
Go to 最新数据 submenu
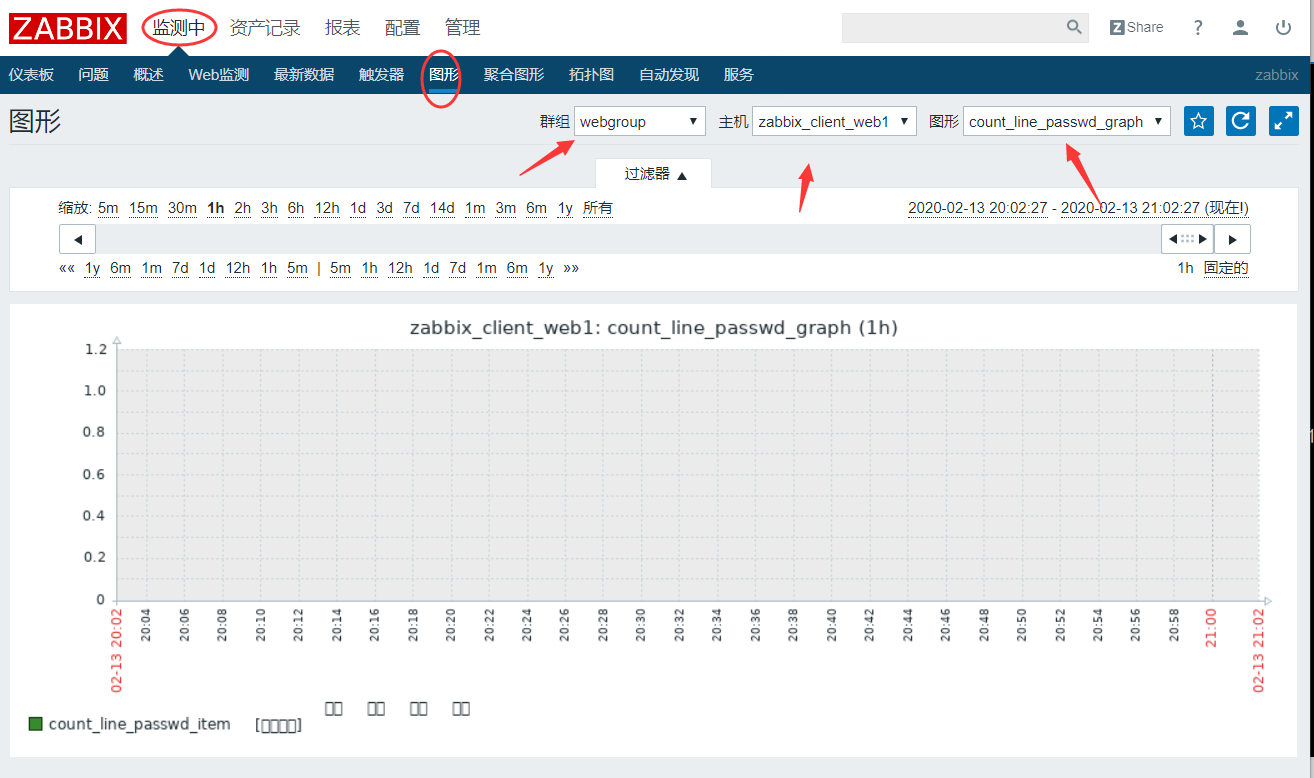[x=304, y=75]
